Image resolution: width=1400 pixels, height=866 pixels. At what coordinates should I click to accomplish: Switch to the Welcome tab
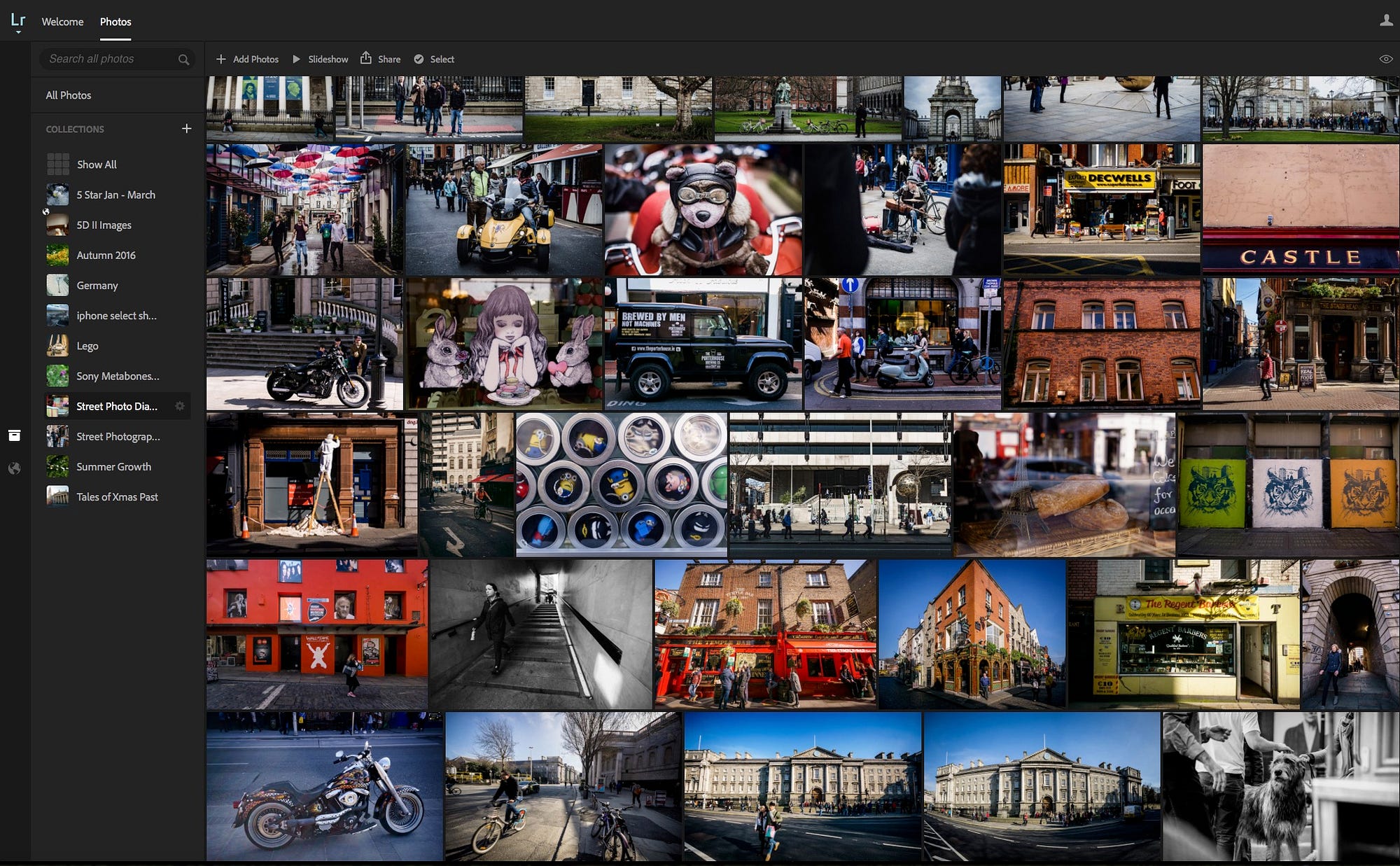[x=62, y=22]
